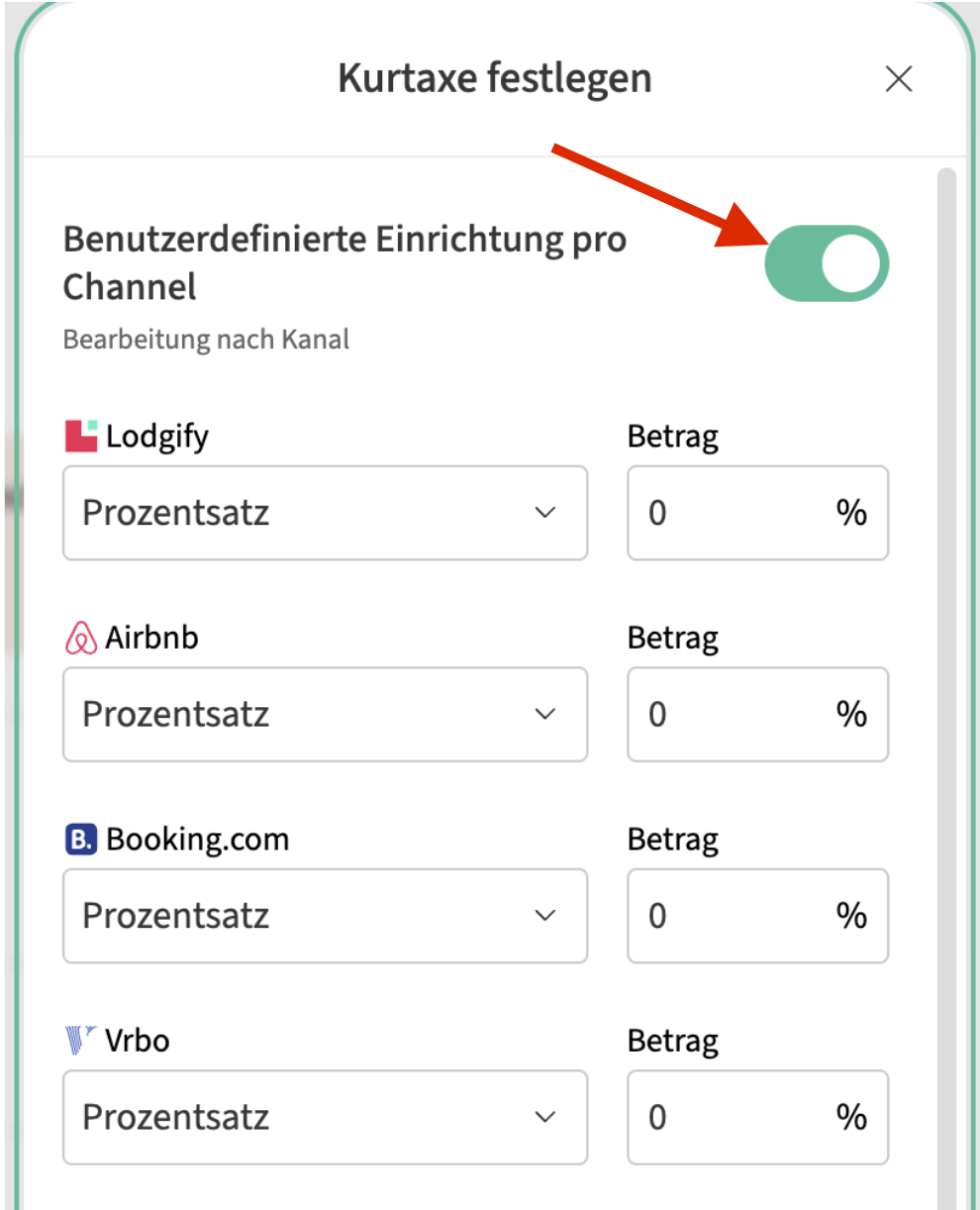The image size is (980, 1210).
Task: Click the percent sign in Airbnb Betrag
Action: point(851,714)
